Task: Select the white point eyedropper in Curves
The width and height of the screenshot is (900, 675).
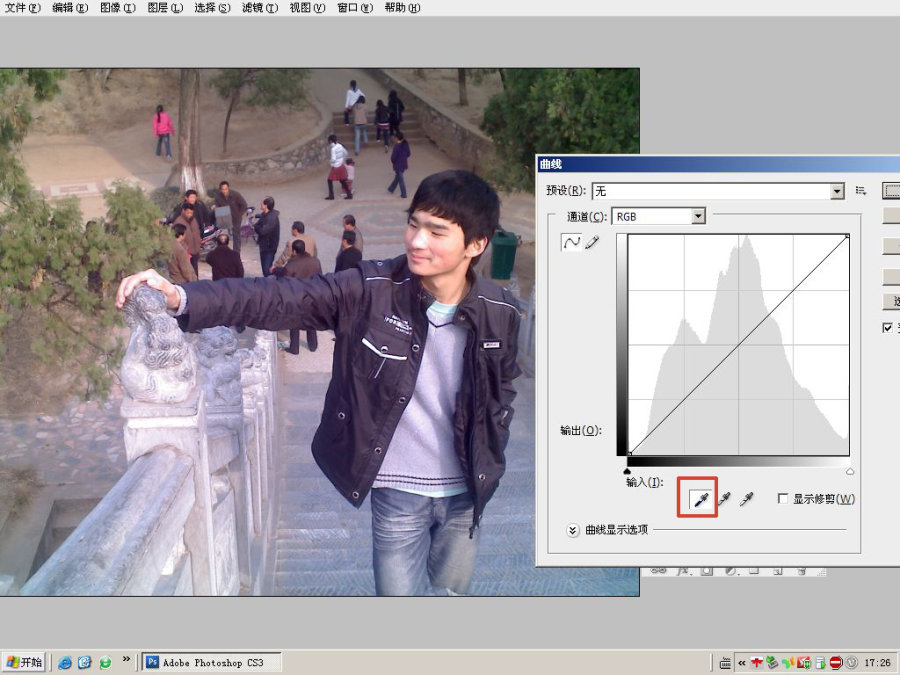Action: click(x=746, y=499)
